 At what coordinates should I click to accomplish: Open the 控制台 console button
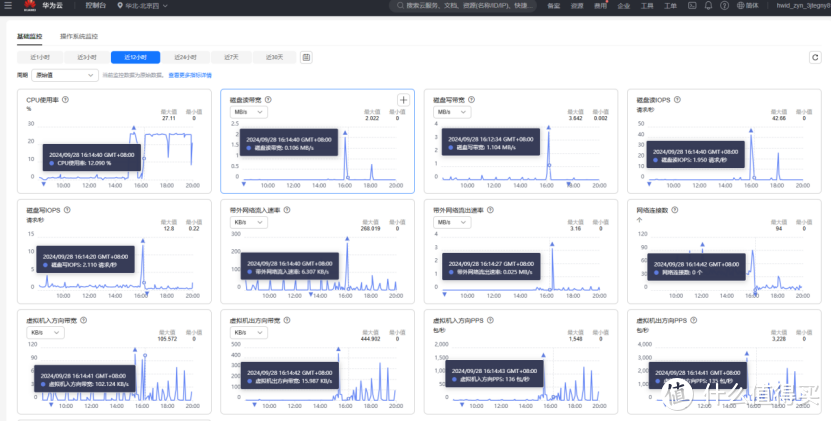coord(94,6)
